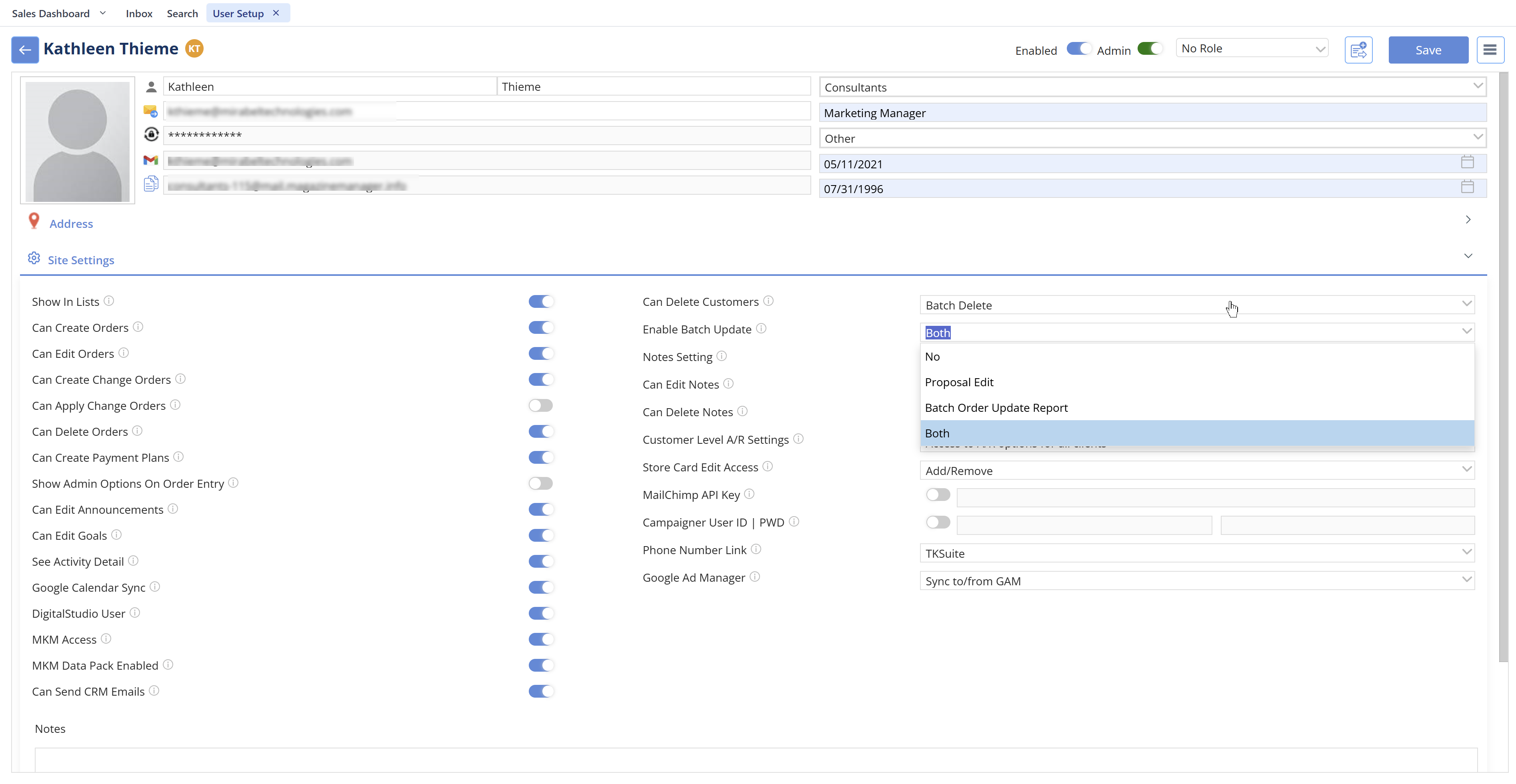Click the user profile photo placeholder
1516x784 pixels.
point(78,141)
